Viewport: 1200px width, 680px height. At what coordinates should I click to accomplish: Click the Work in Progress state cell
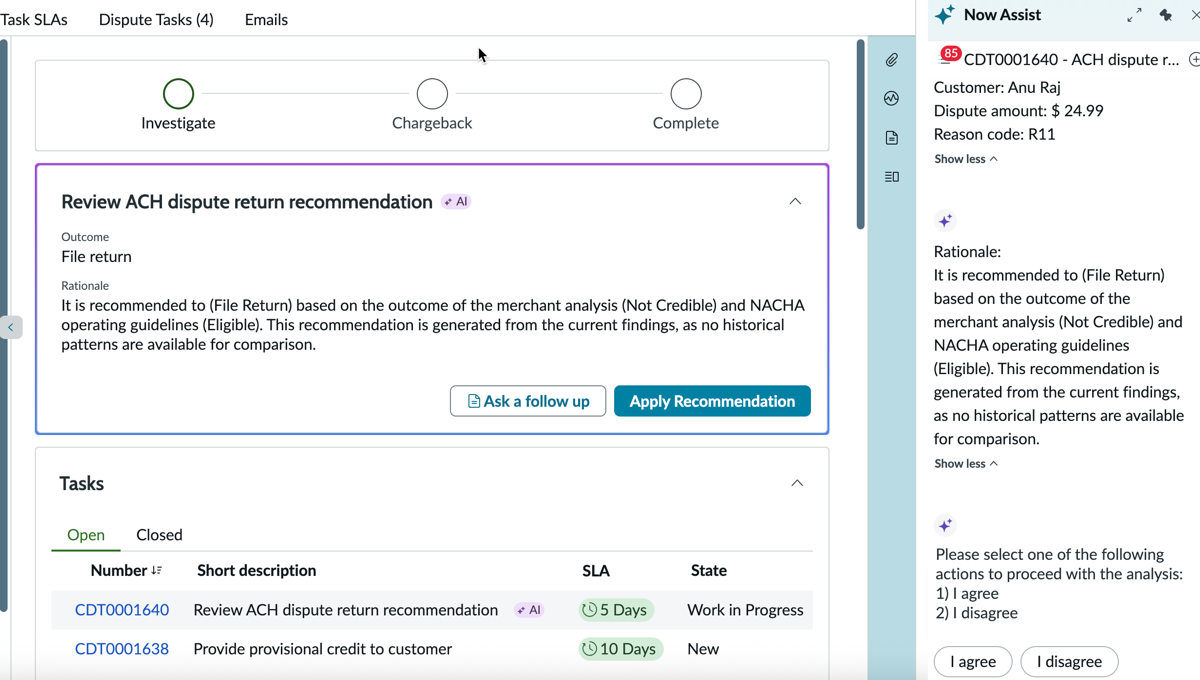[745, 610]
